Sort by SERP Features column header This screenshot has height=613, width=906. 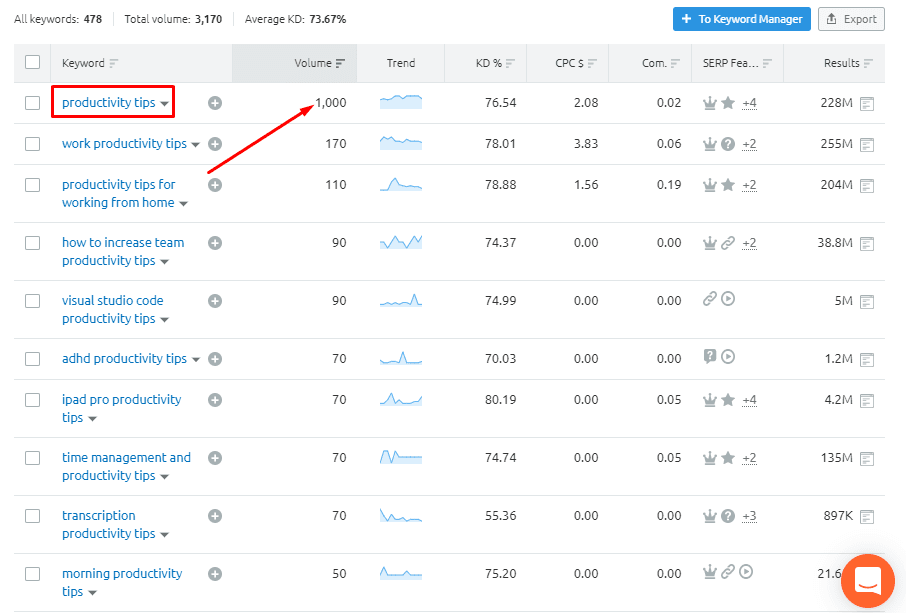737,63
